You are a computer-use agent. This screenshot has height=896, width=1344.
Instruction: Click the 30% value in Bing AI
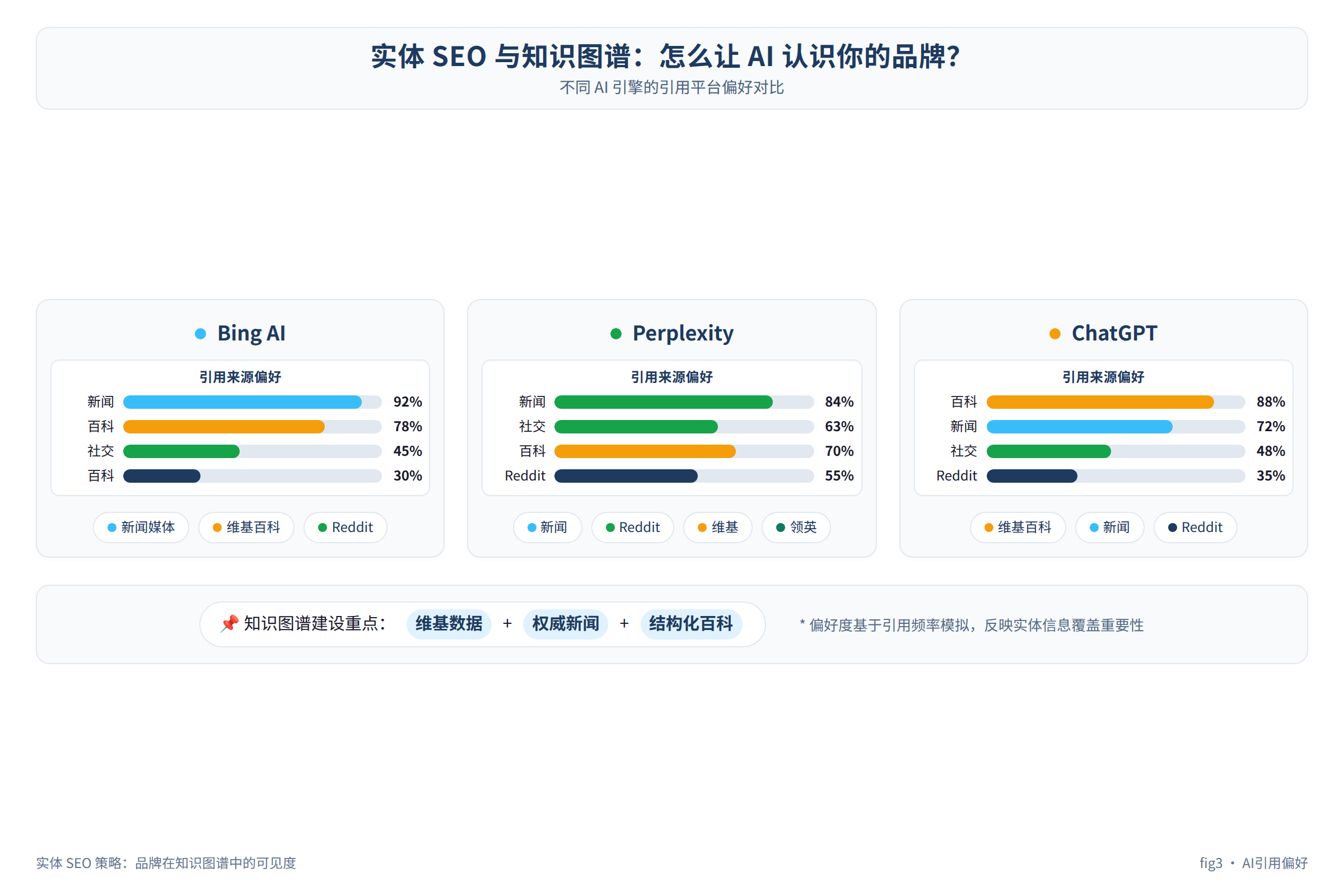tap(408, 476)
